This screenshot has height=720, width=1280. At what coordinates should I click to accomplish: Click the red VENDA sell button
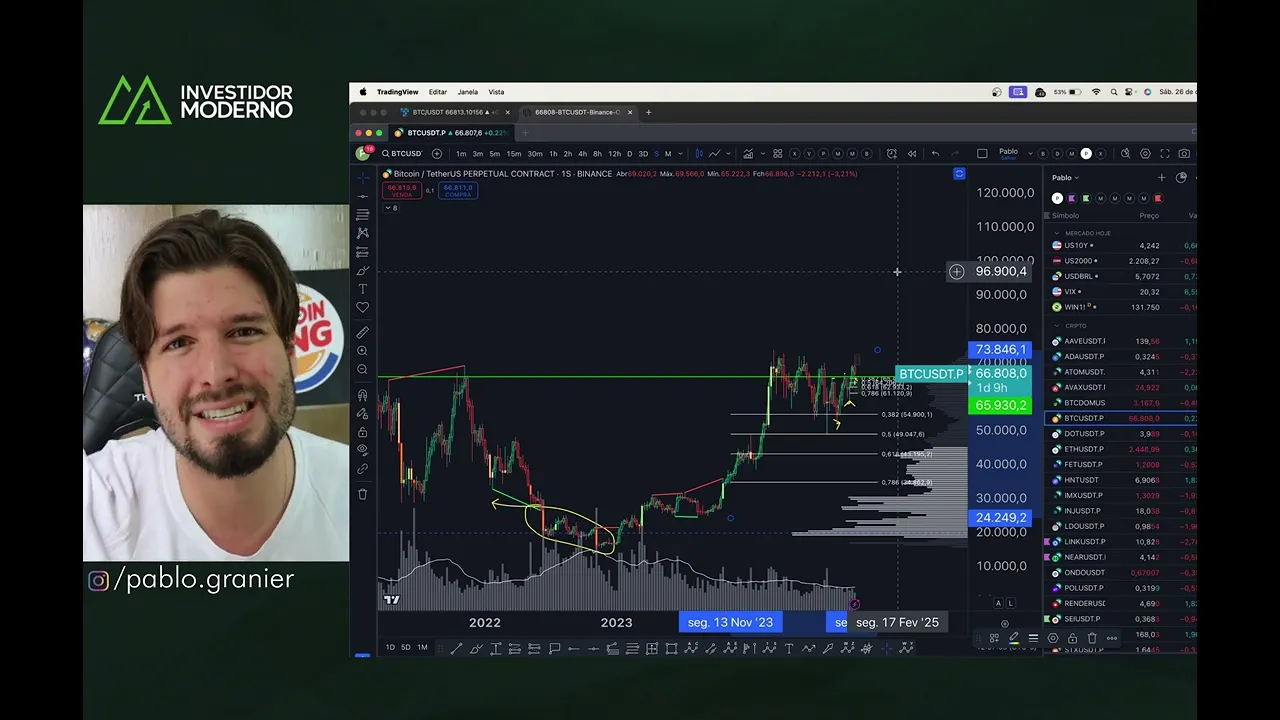click(x=402, y=190)
